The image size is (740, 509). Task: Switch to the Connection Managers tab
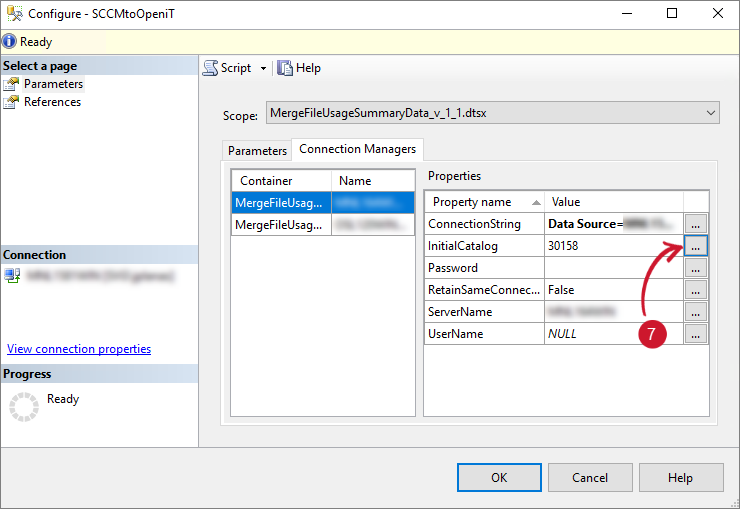pos(357,149)
